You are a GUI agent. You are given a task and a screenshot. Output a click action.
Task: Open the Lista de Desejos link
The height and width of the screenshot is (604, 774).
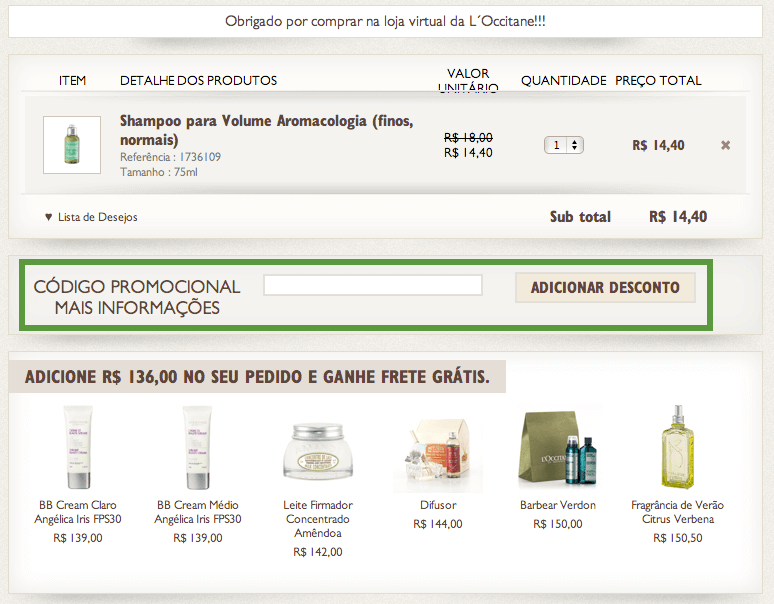tap(98, 217)
